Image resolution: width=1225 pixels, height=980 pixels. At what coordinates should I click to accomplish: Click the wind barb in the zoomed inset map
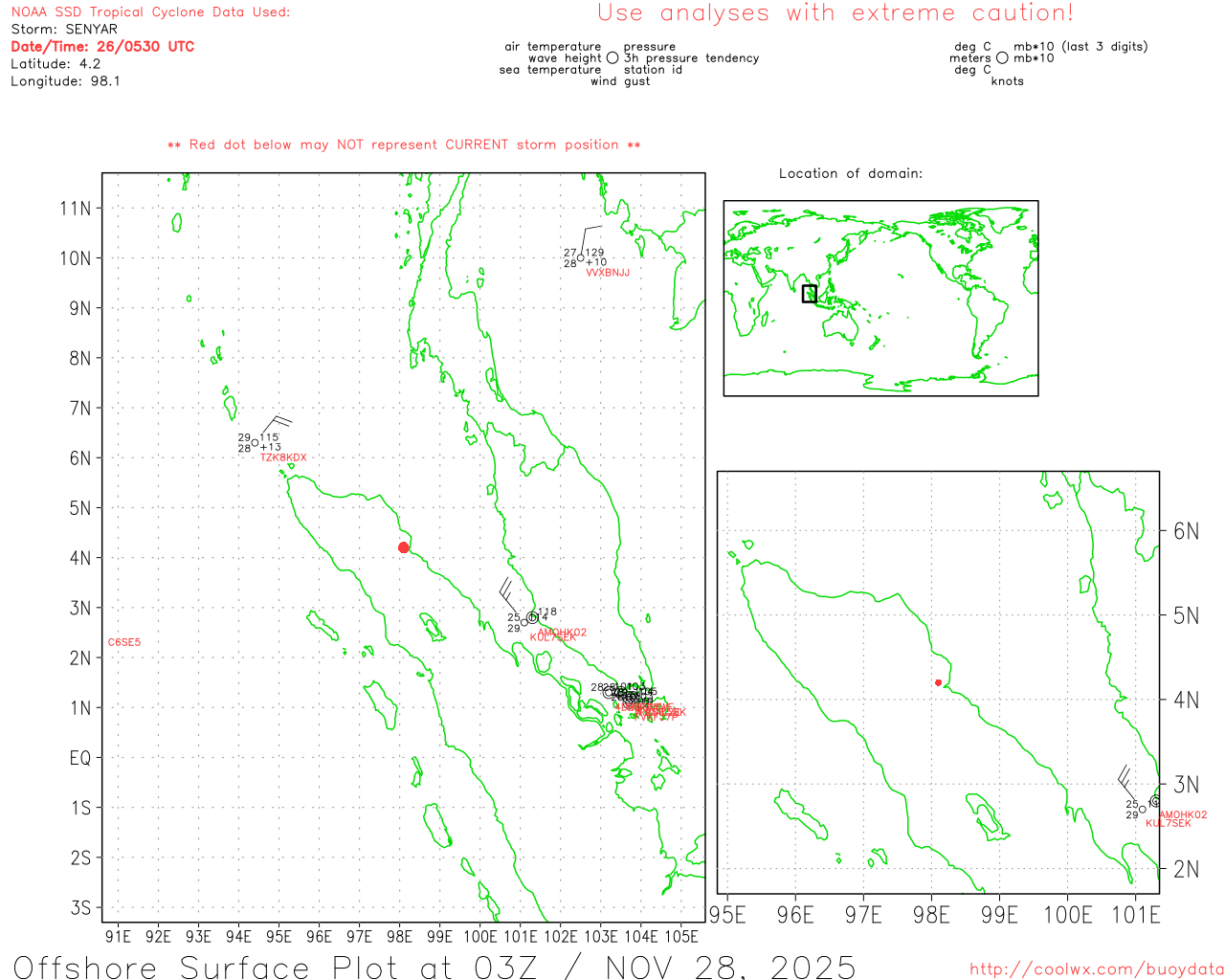1125,778
